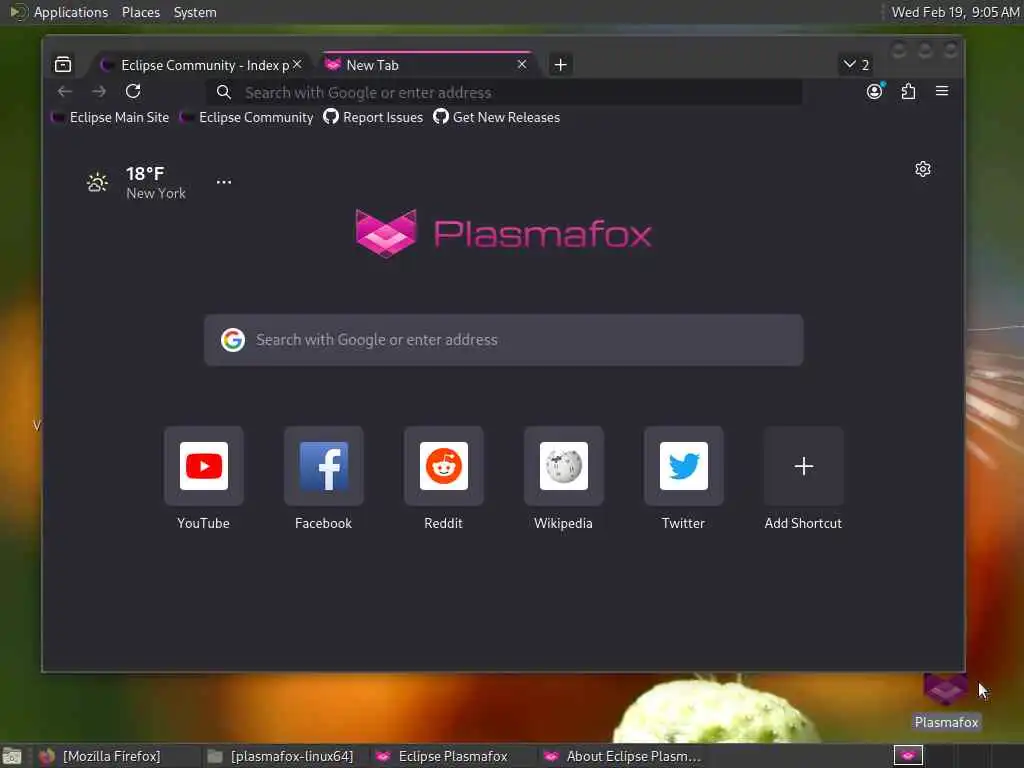Click the workspace switcher in taskbar
The height and width of the screenshot is (768, 1024).
click(x=908, y=756)
